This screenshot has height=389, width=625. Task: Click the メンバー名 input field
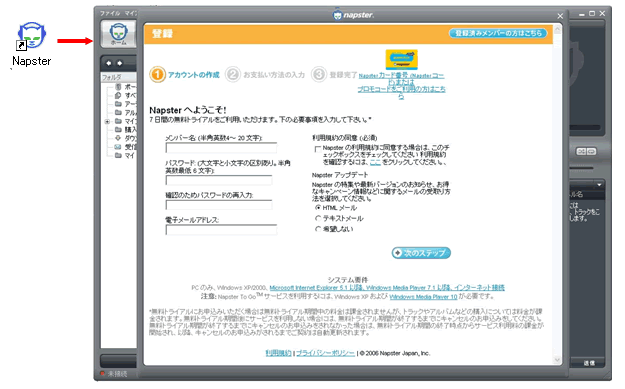[221, 148]
